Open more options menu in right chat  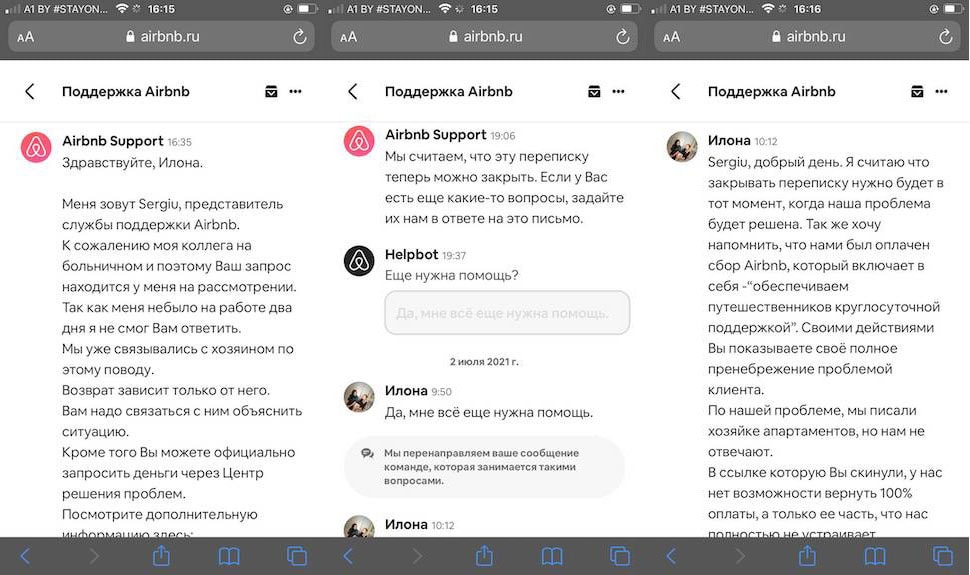(x=942, y=92)
